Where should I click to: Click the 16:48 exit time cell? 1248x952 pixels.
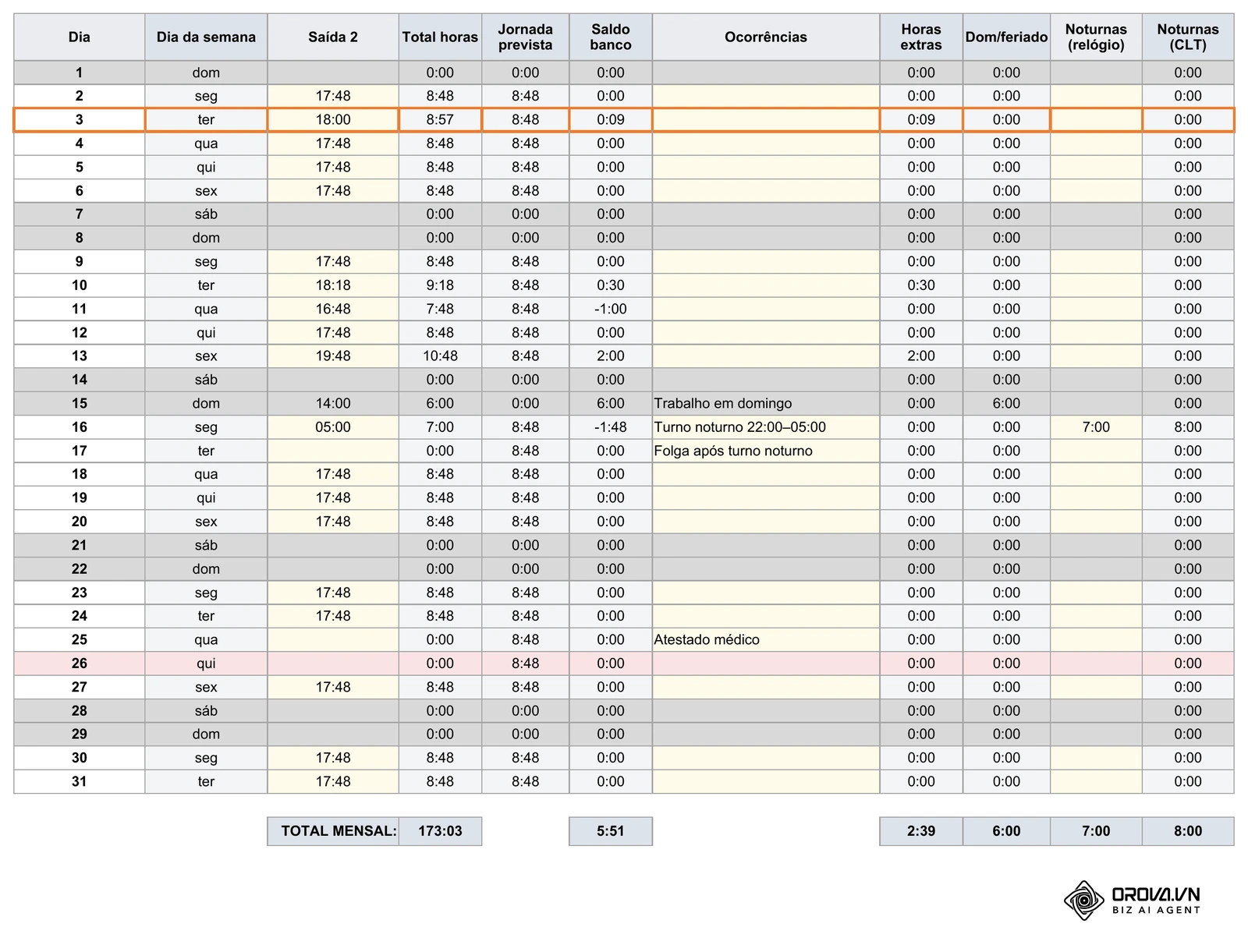[x=333, y=309]
